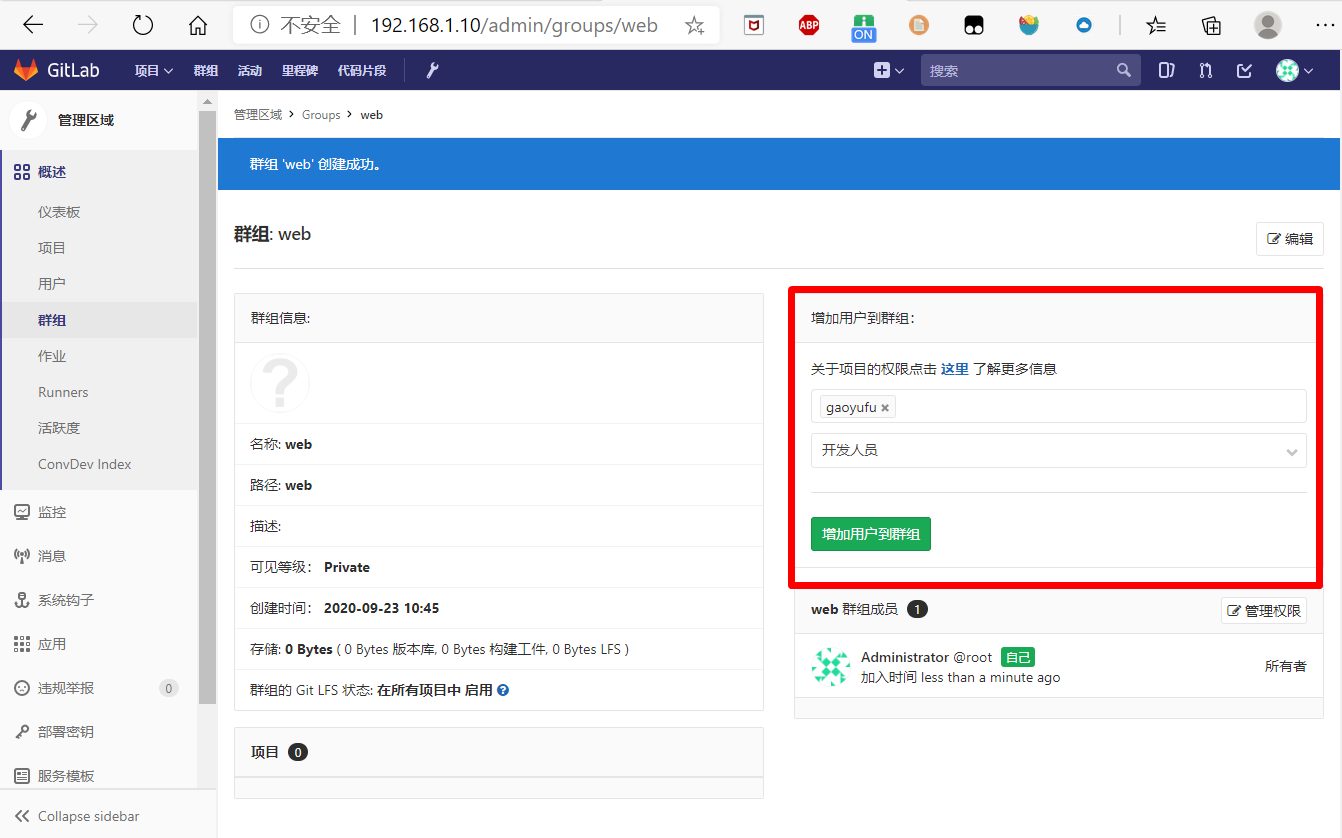Open the 代码片段 navbar menu

(362, 70)
